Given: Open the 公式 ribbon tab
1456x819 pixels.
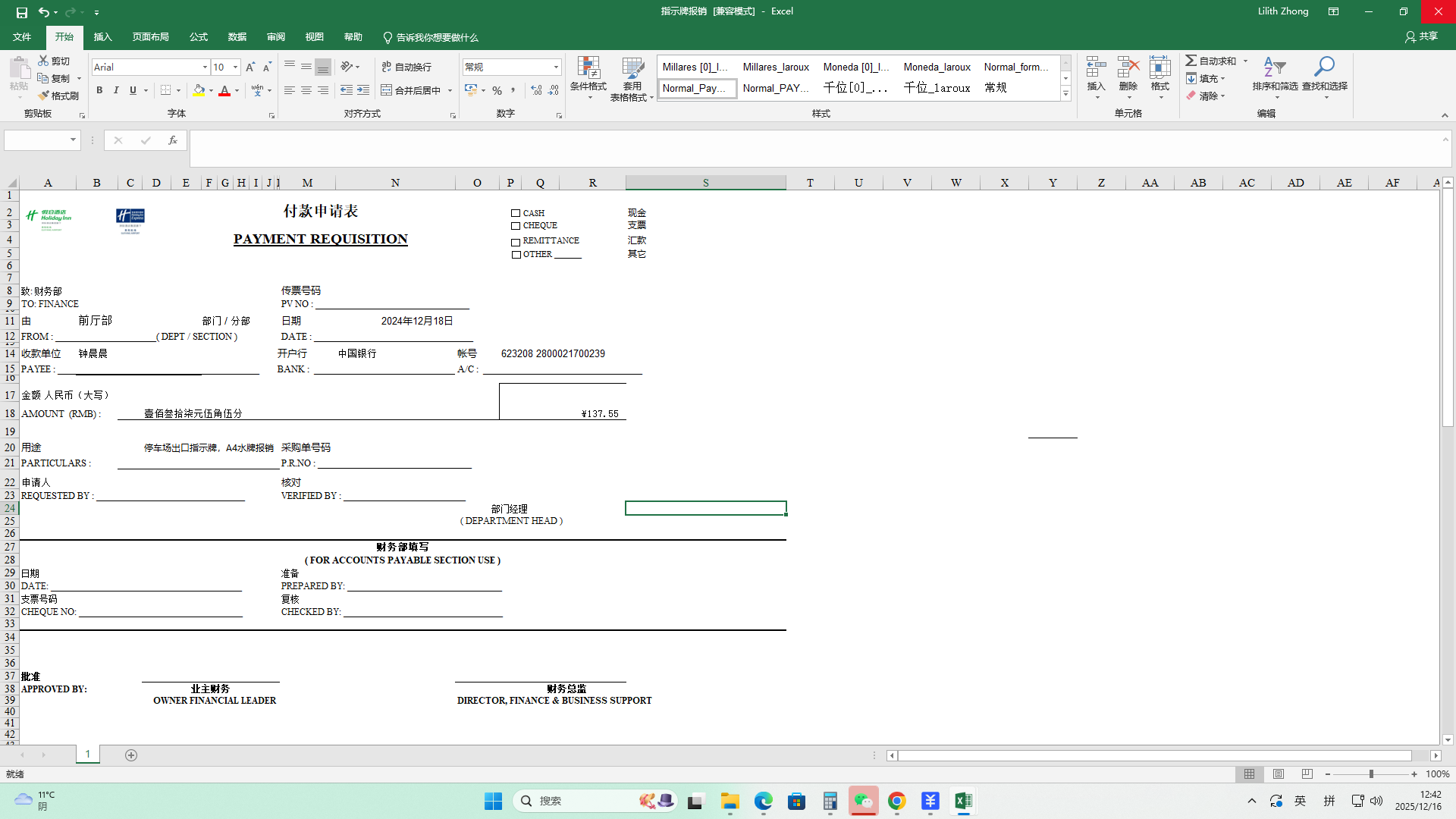Looking at the screenshot, I should pyautogui.click(x=199, y=37).
